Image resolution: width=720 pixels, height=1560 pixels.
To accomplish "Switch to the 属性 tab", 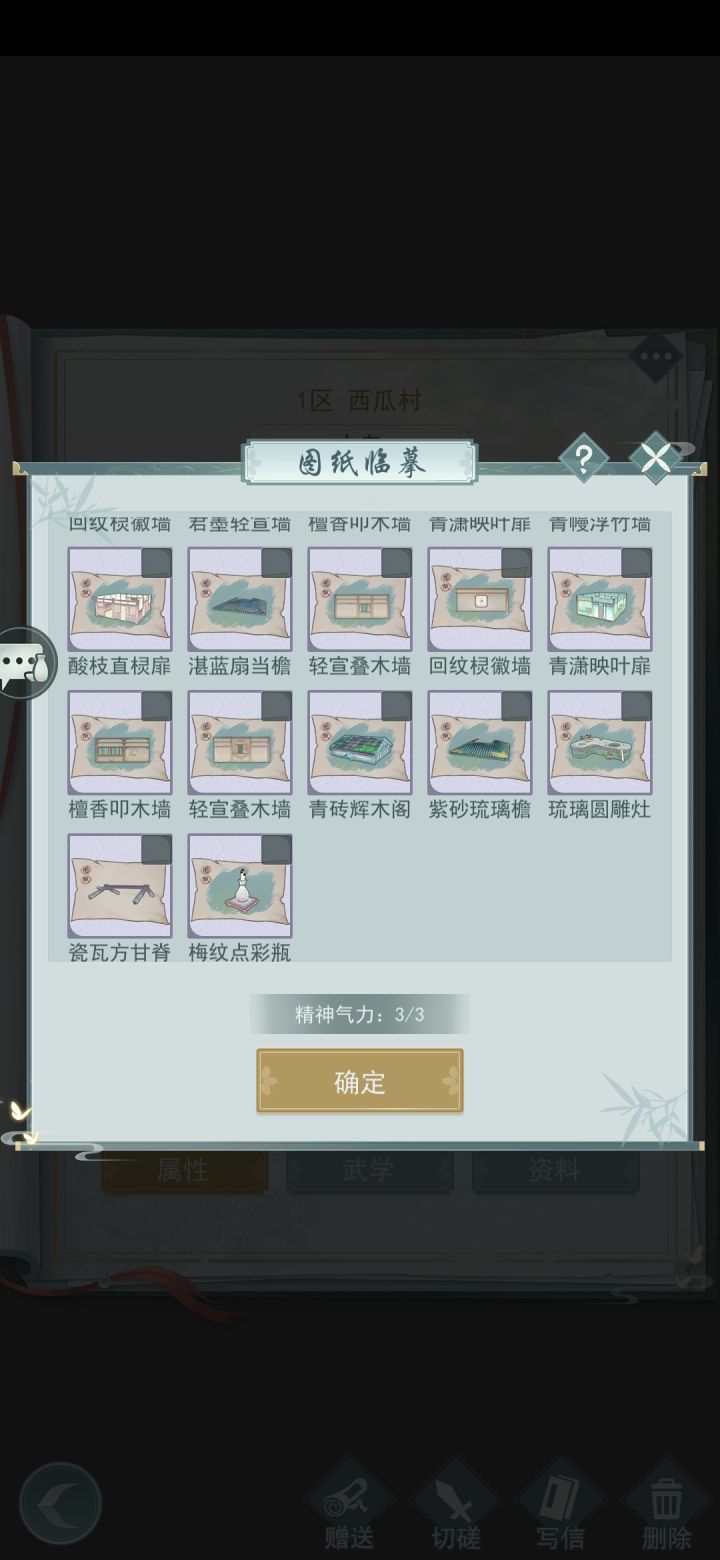I will pos(184,1170).
